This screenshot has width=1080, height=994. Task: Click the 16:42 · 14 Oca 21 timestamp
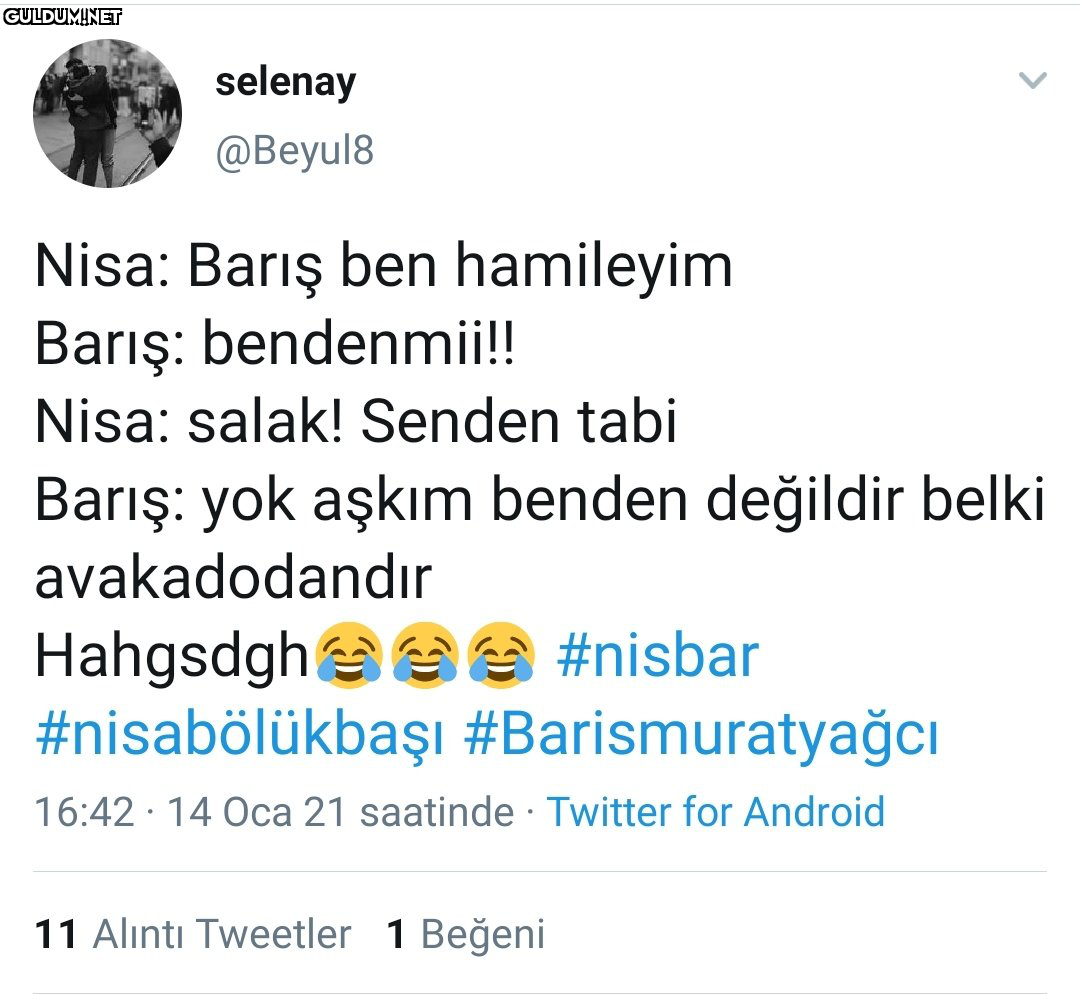pyautogui.click(x=274, y=811)
